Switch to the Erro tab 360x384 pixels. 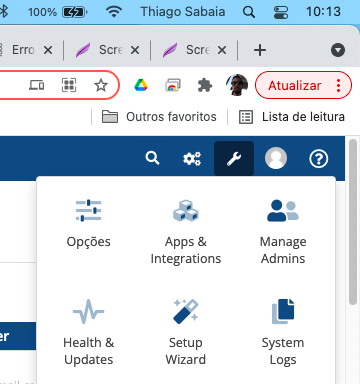tap(23, 50)
